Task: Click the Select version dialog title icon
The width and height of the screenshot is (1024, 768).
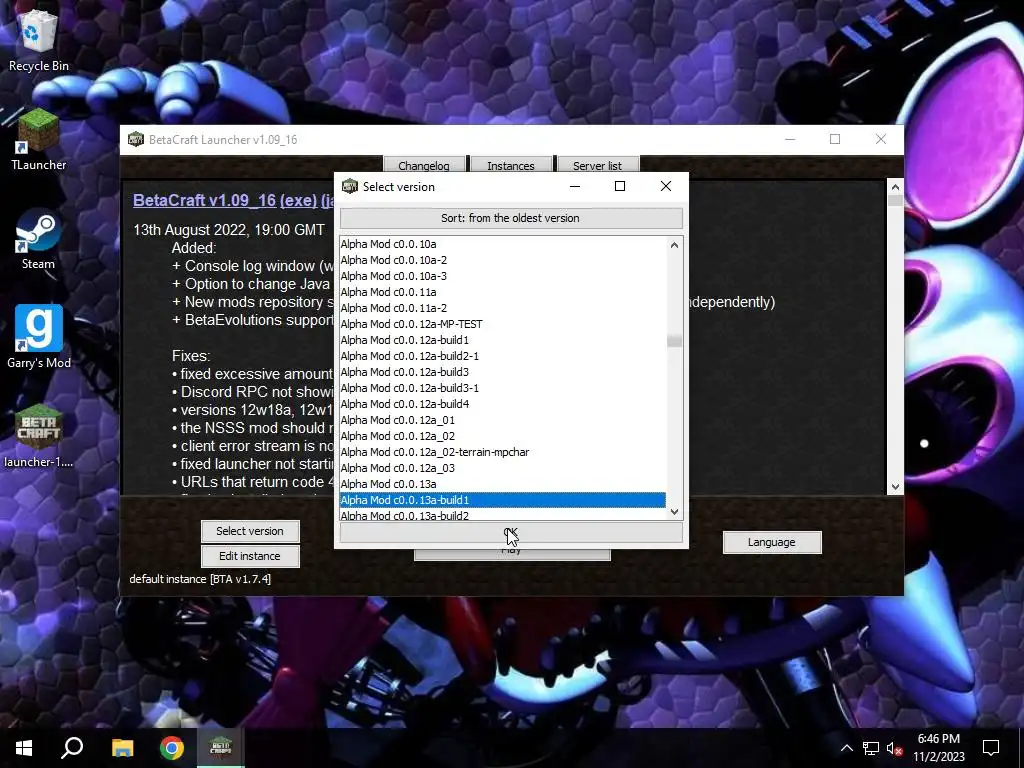Action: coord(350,187)
